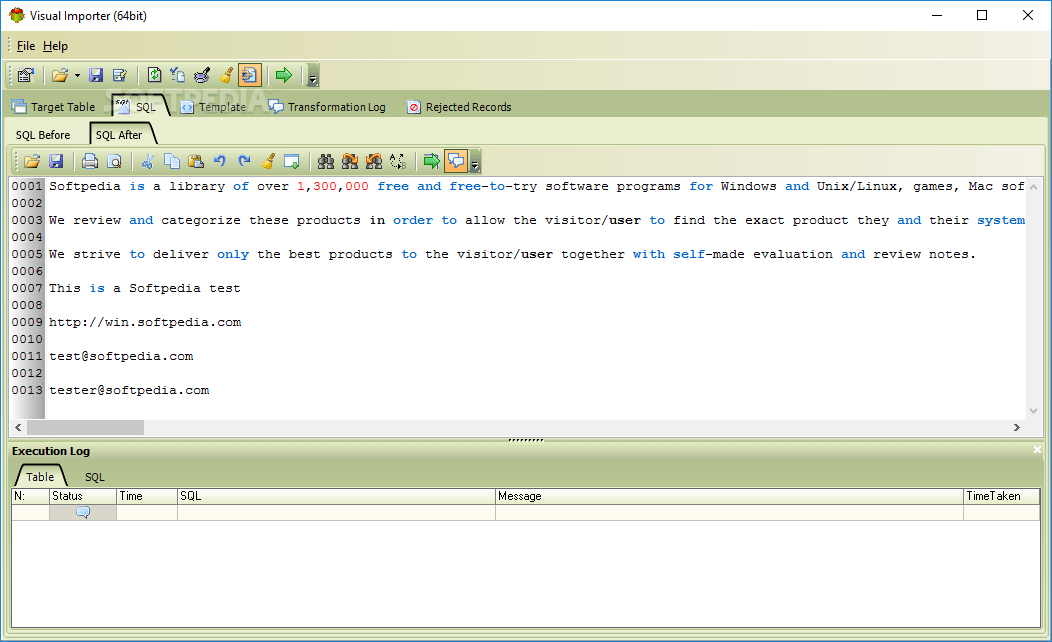Click the magnifier inspect icon in the main toolbar
Viewport: 1052px width, 642px height.
(x=201, y=75)
